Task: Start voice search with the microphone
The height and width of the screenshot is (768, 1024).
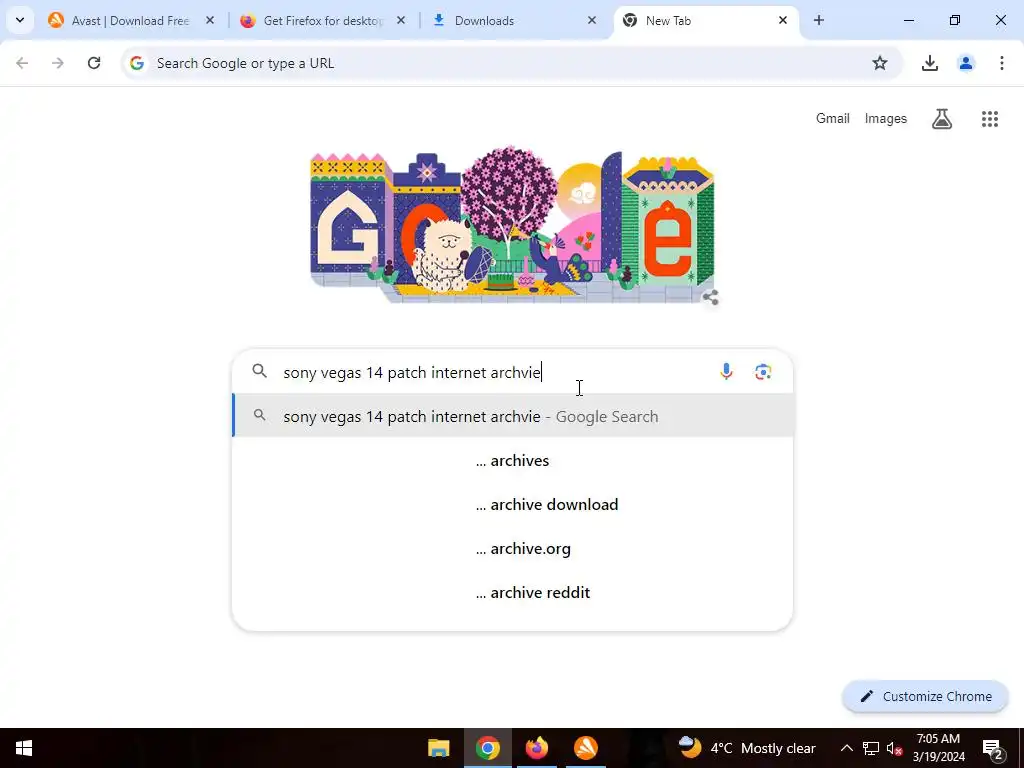Action: point(726,372)
